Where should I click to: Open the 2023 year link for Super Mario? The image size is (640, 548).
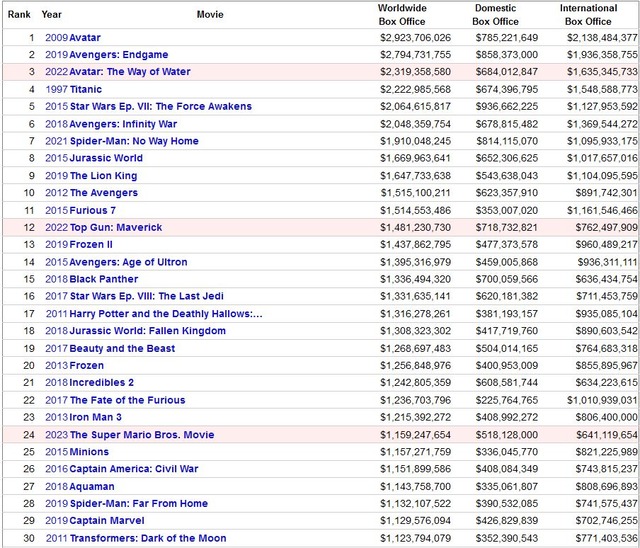[56, 435]
